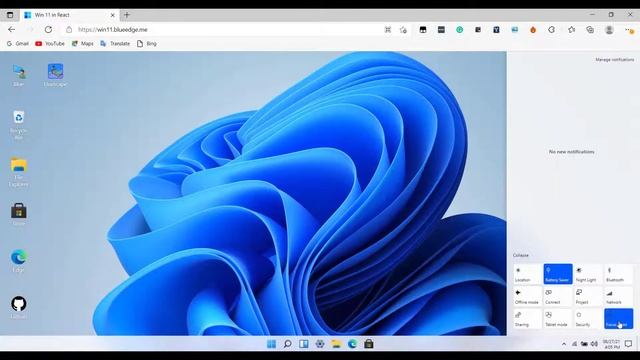Open the Github desktop icon

(18, 307)
